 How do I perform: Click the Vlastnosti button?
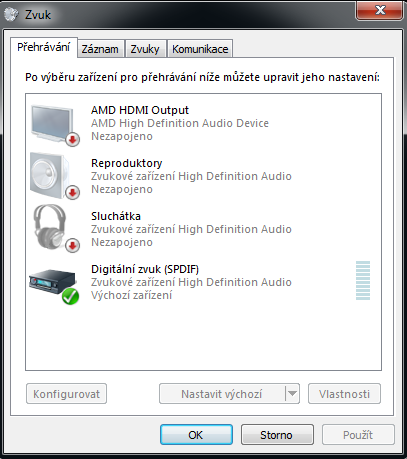pyautogui.click(x=344, y=394)
